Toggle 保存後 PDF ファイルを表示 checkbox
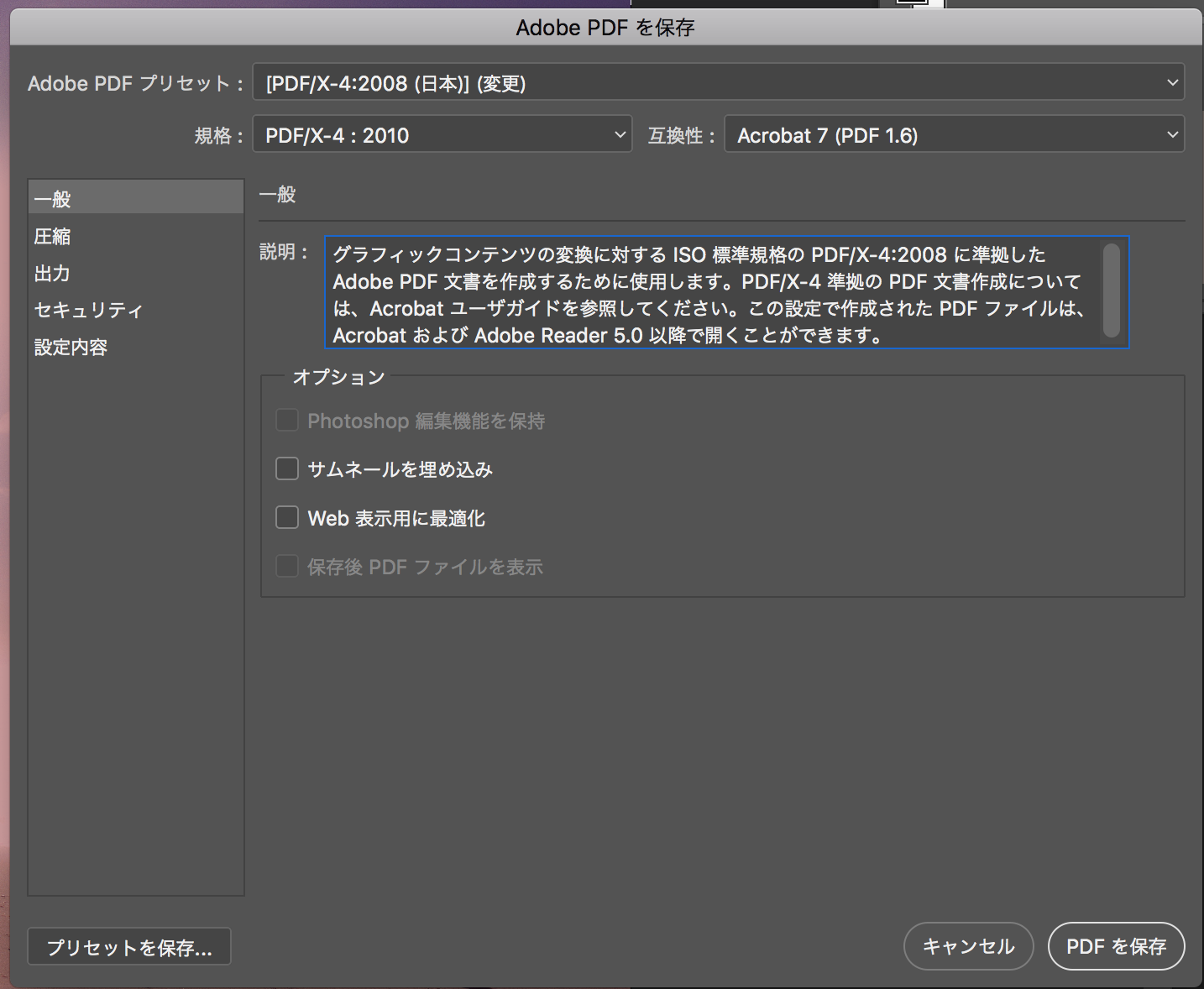This screenshot has height=989, width=1204. tap(287, 566)
